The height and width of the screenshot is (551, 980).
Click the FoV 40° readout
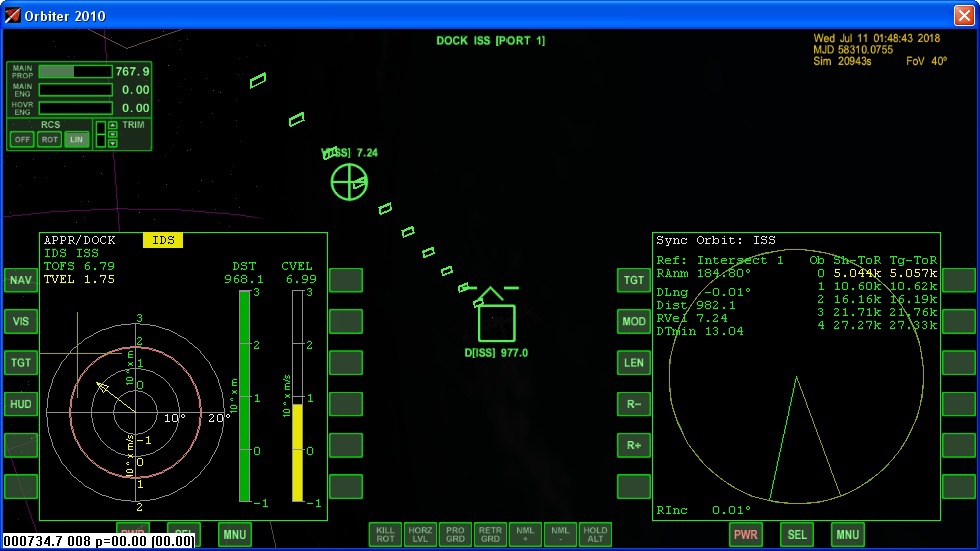pos(927,61)
